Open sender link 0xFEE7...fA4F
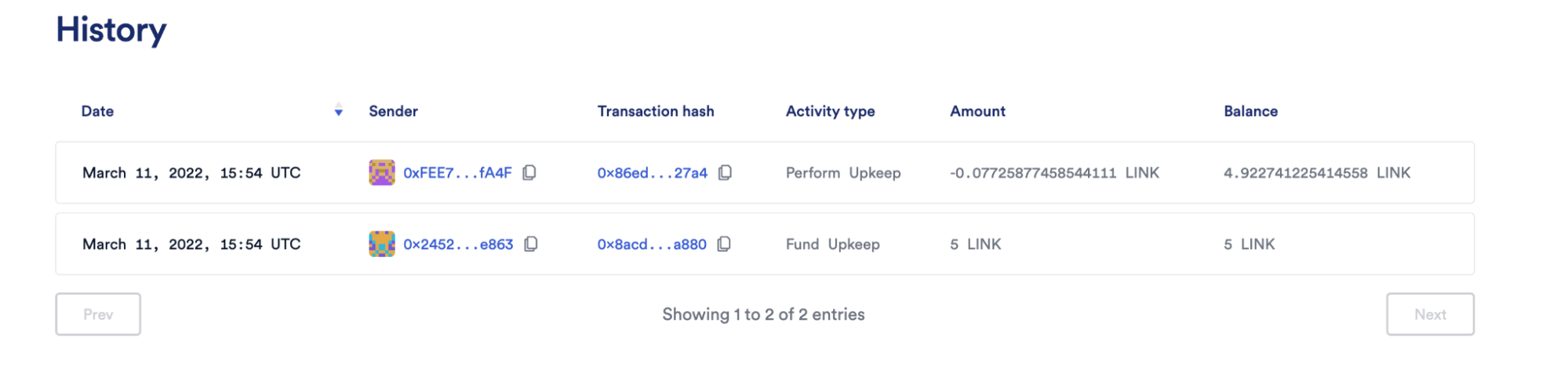The width and height of the screenshot is (1568, 370). (457, 173)
